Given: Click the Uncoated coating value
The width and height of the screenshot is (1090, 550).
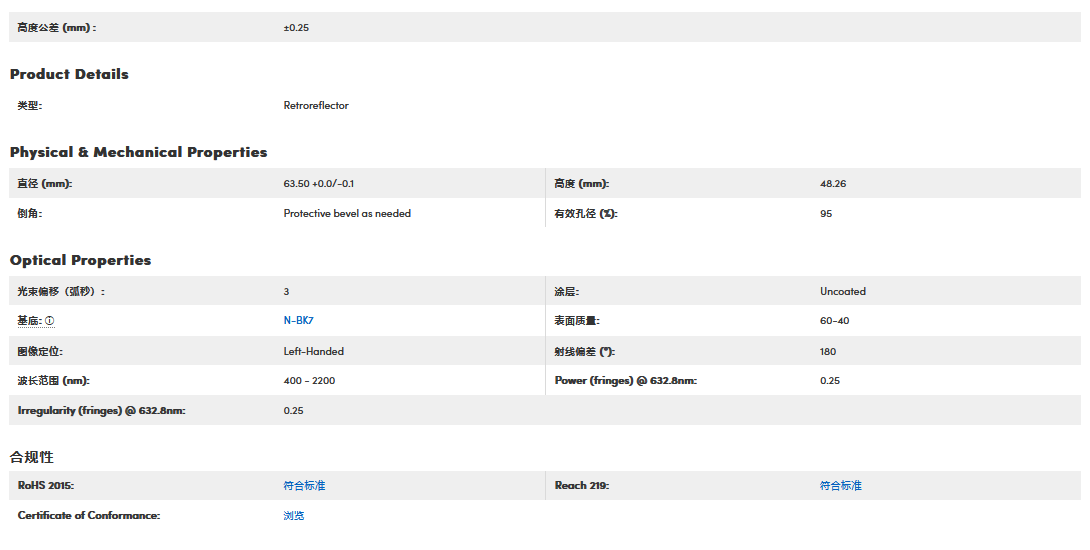Looking at the screenshot, I should [842, 292].
